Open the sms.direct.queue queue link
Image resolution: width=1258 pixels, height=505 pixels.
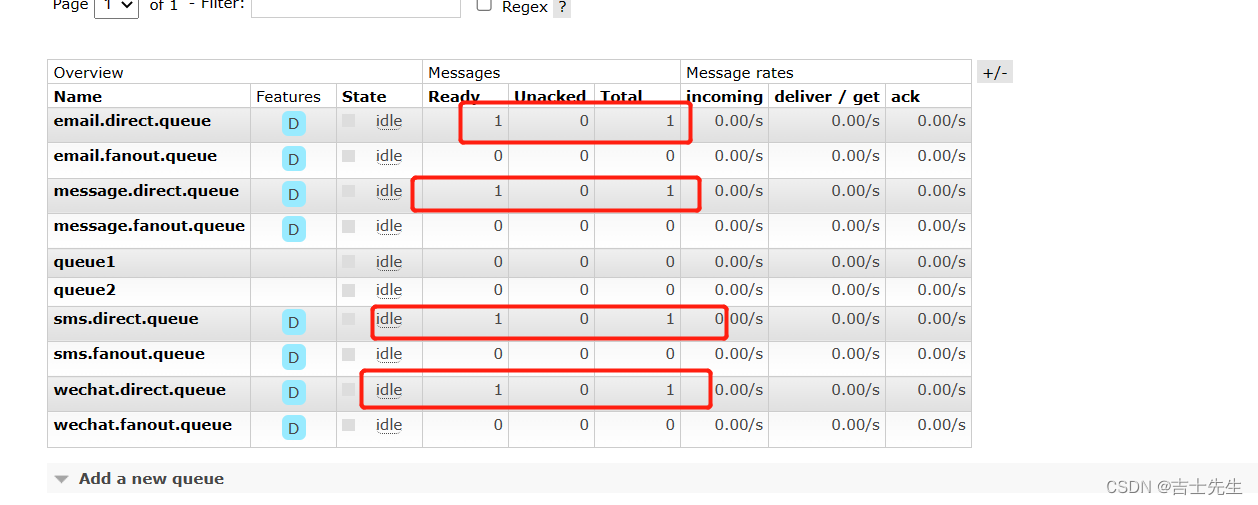point(126,319)
